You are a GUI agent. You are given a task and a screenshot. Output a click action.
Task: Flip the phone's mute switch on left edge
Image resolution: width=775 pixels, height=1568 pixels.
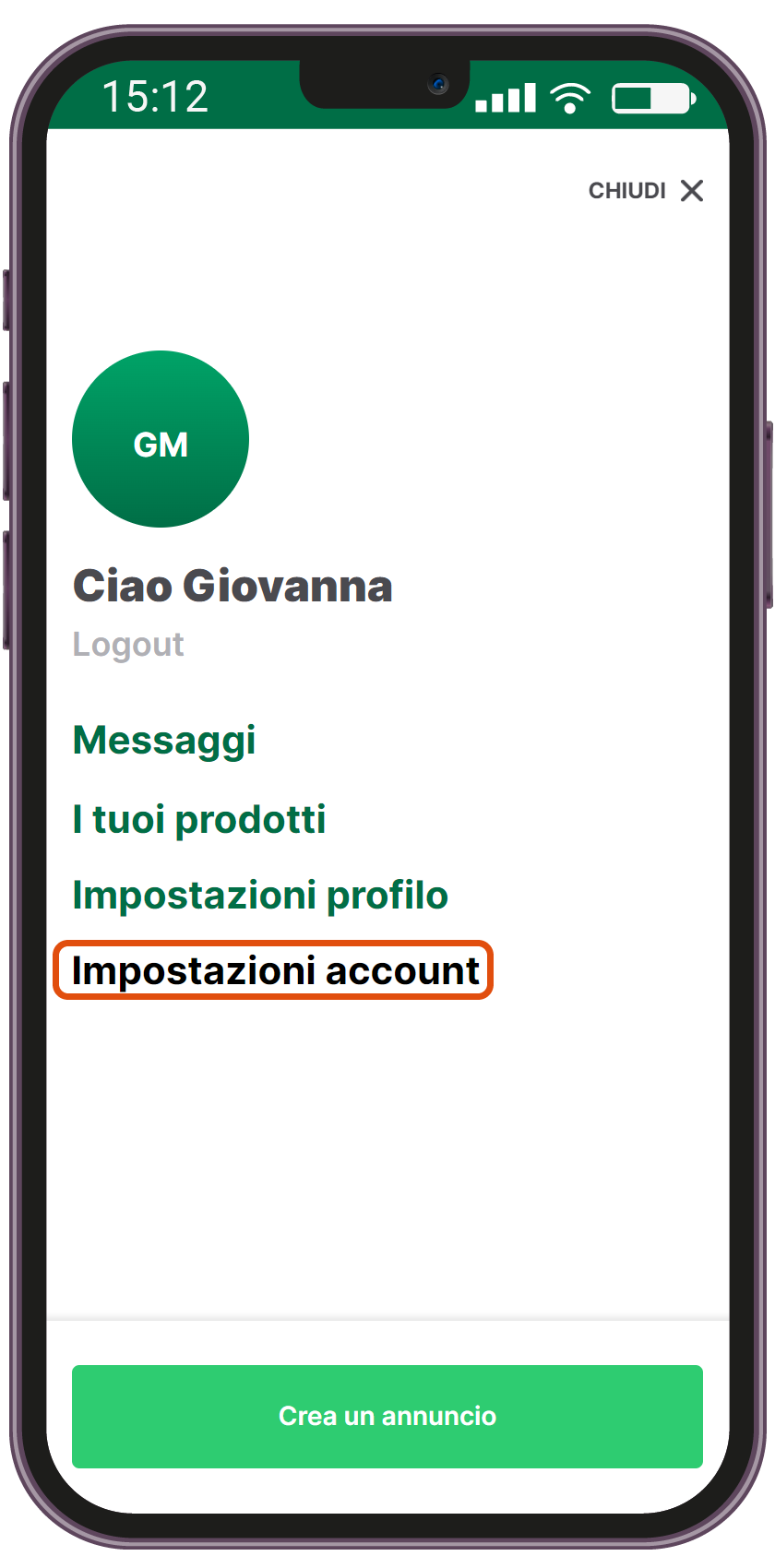(6, 301)
